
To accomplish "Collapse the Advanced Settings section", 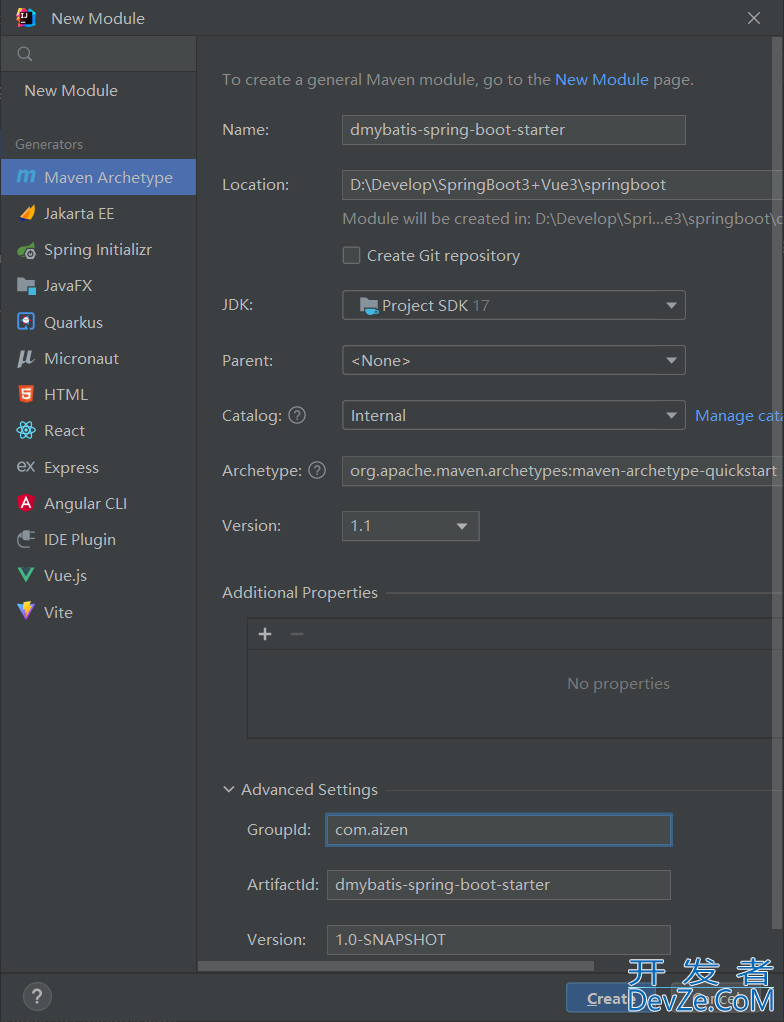I will 228,789.
